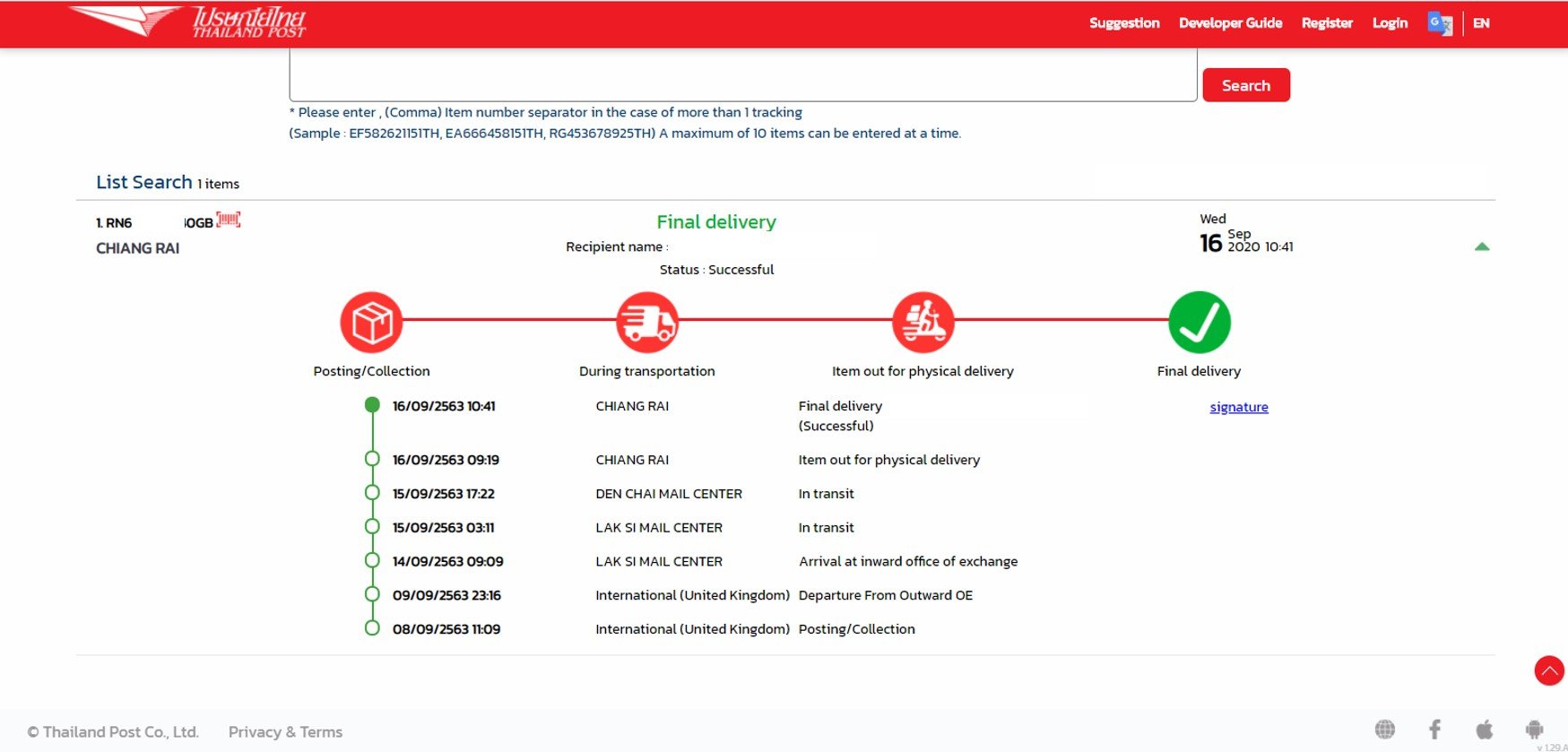Open the globe website icon in footer

1385,730
